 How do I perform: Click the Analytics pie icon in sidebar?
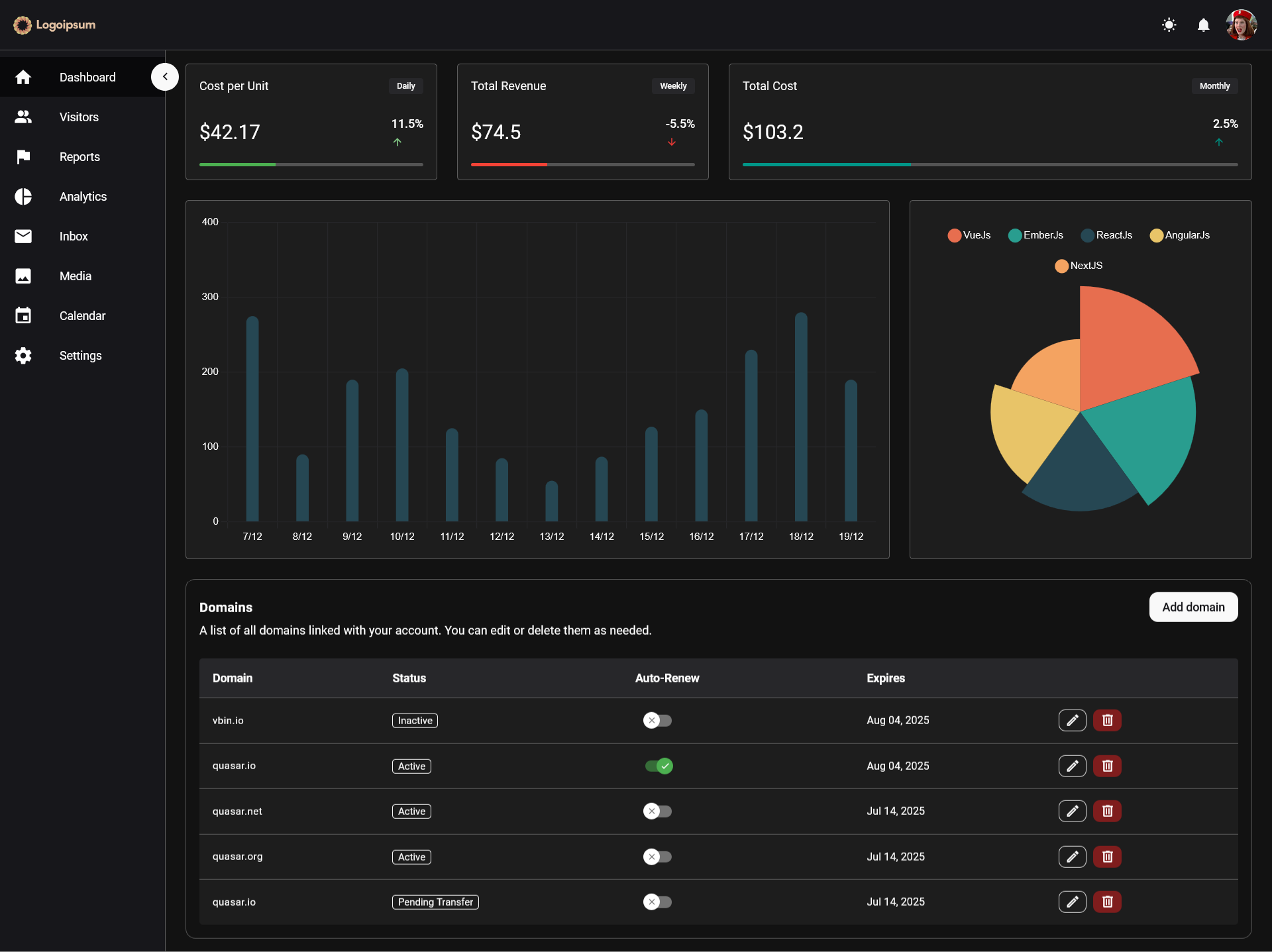click(x=23, y=197)
